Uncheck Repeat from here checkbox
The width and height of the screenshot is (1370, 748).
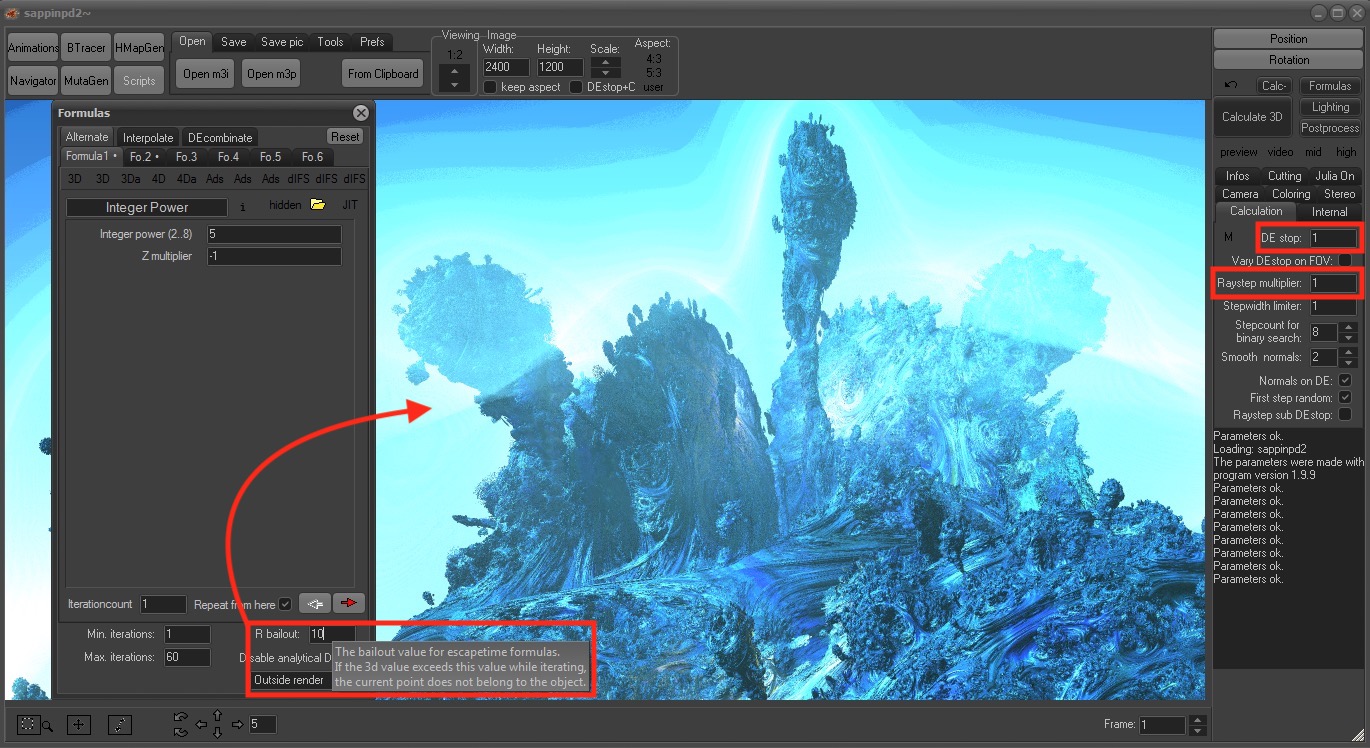286,605
